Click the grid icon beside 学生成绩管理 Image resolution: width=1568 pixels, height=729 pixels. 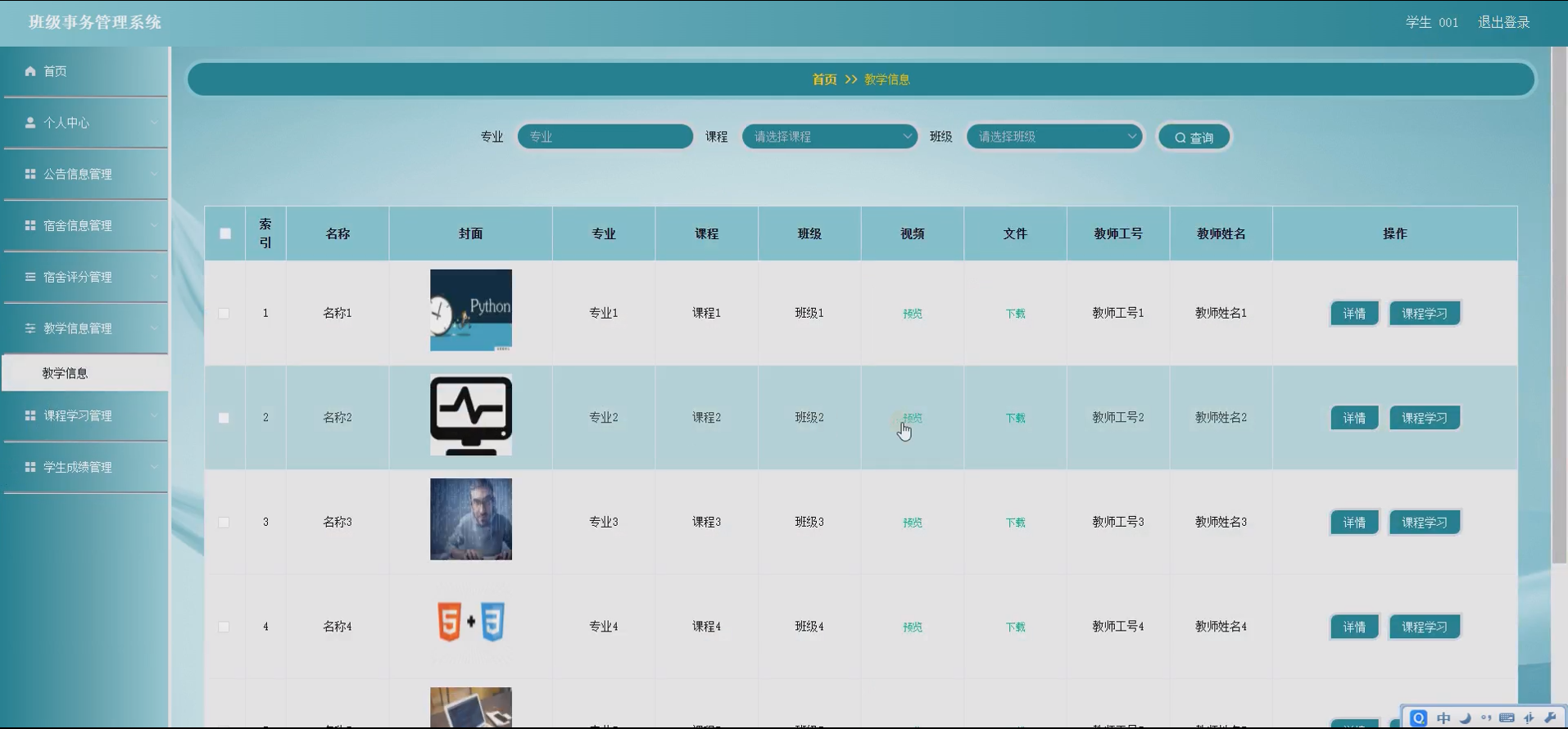coord(30,467)
